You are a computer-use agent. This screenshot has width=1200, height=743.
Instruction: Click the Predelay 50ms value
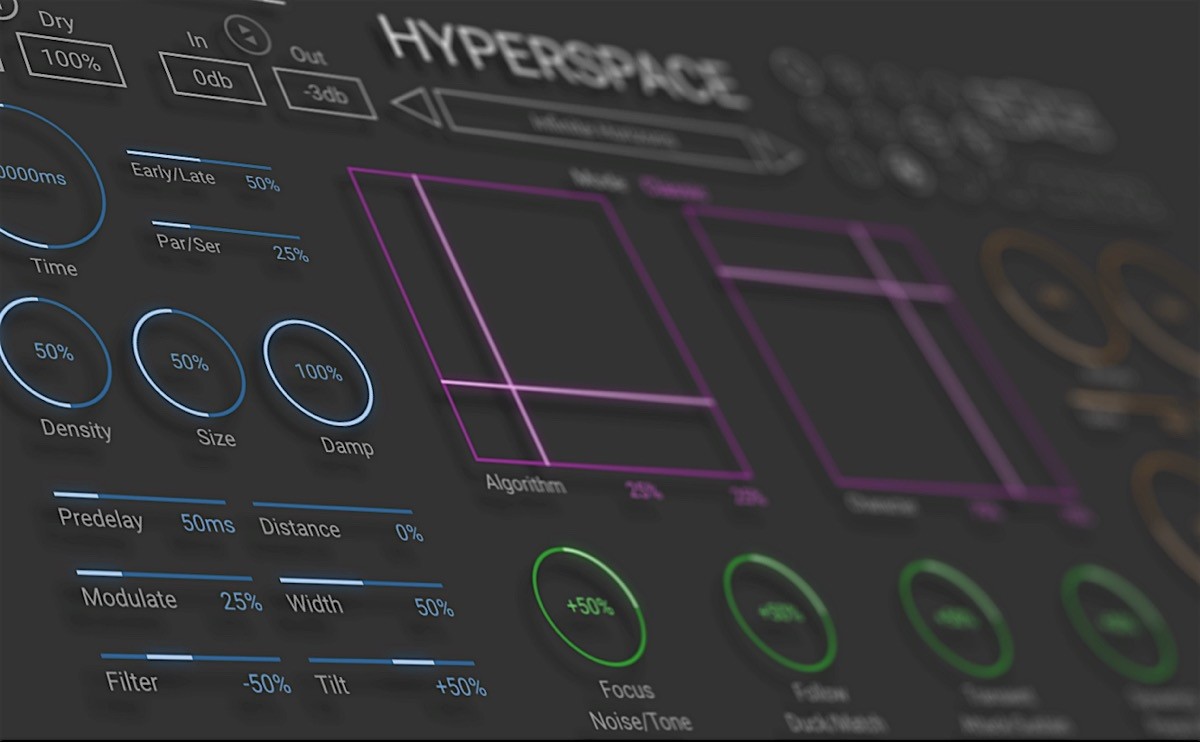coord(208,523)
